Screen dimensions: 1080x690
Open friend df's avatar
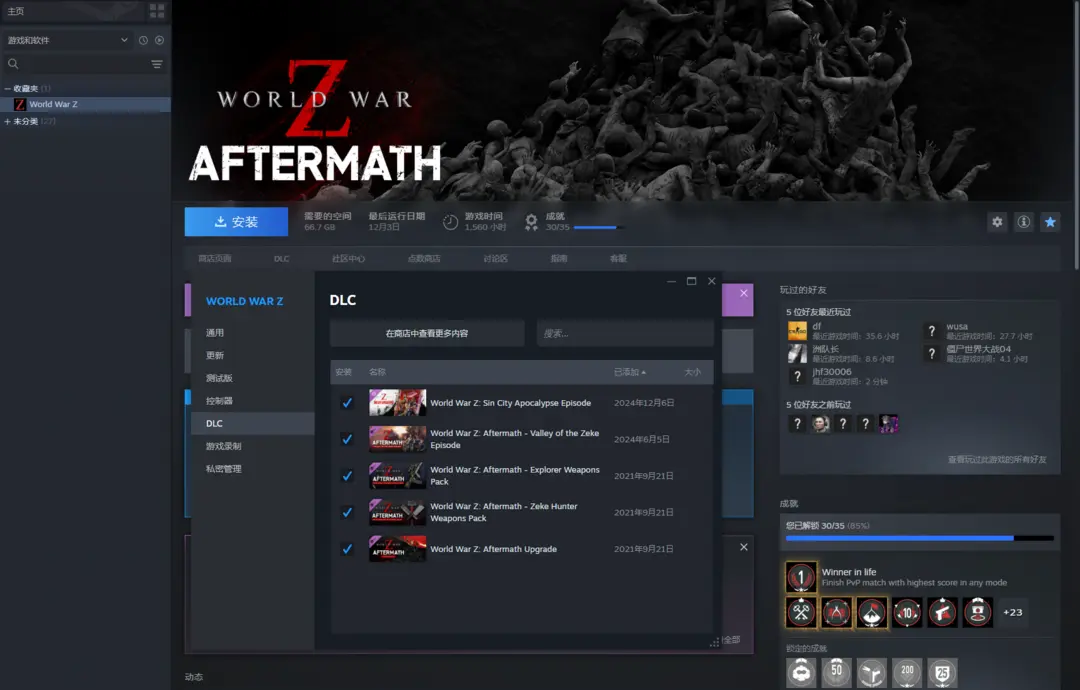coord(797,331)
